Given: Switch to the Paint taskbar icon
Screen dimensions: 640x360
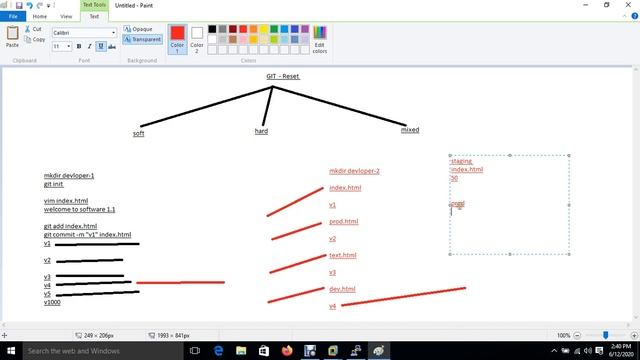Looking at the screenshot, I should [x=379, y=351].
